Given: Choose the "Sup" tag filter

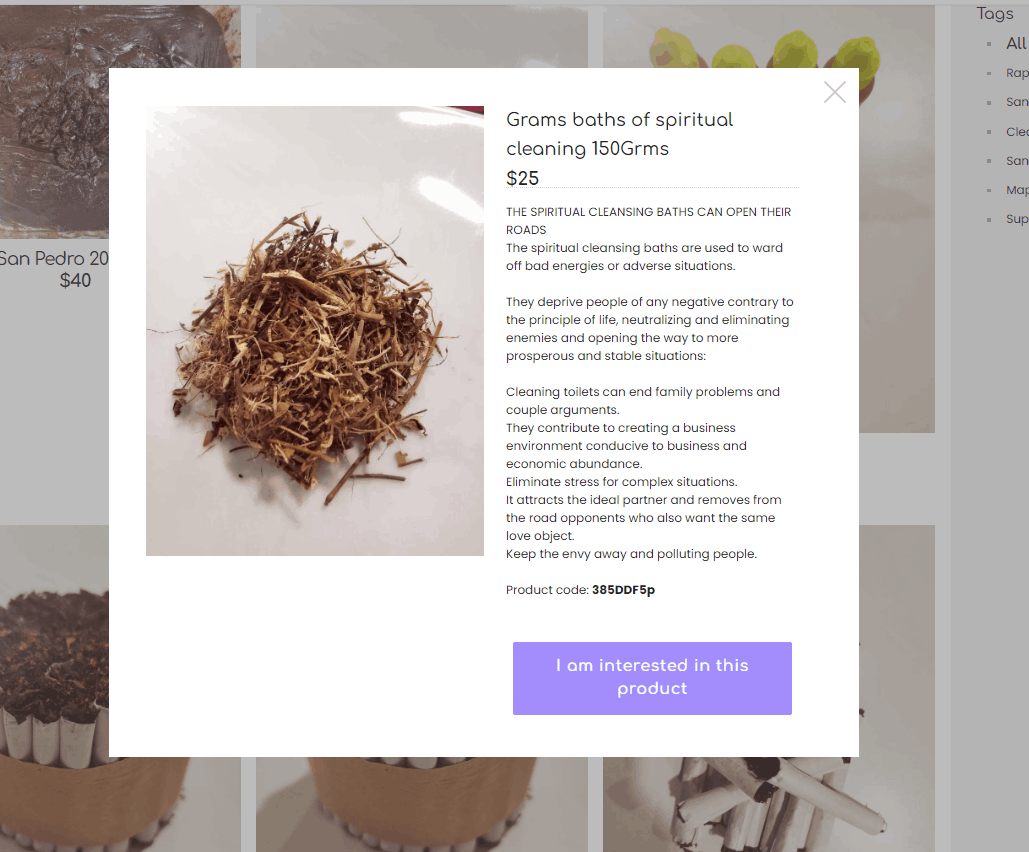Looking at the screenshot, I should 1017,219.
